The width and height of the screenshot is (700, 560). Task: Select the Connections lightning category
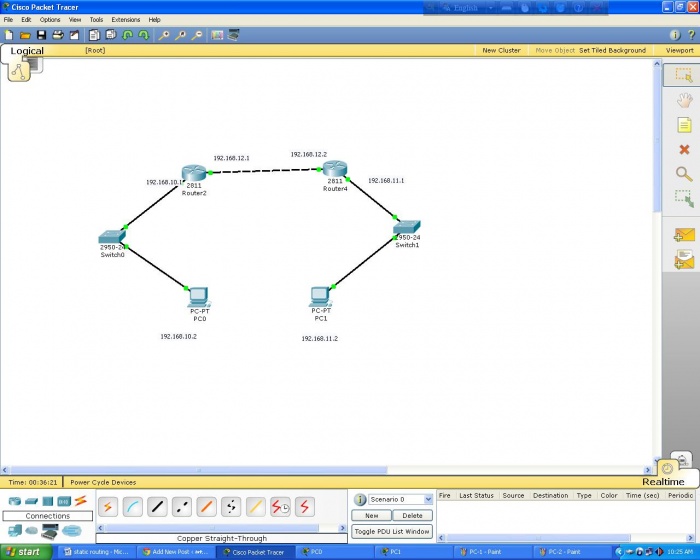pos(80,501)
